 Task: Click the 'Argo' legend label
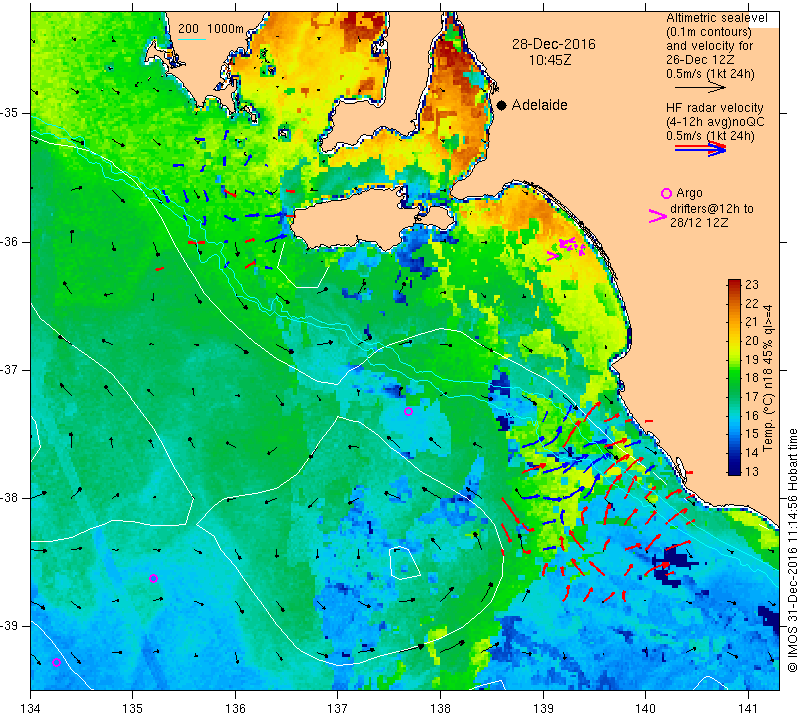(689, 193)
